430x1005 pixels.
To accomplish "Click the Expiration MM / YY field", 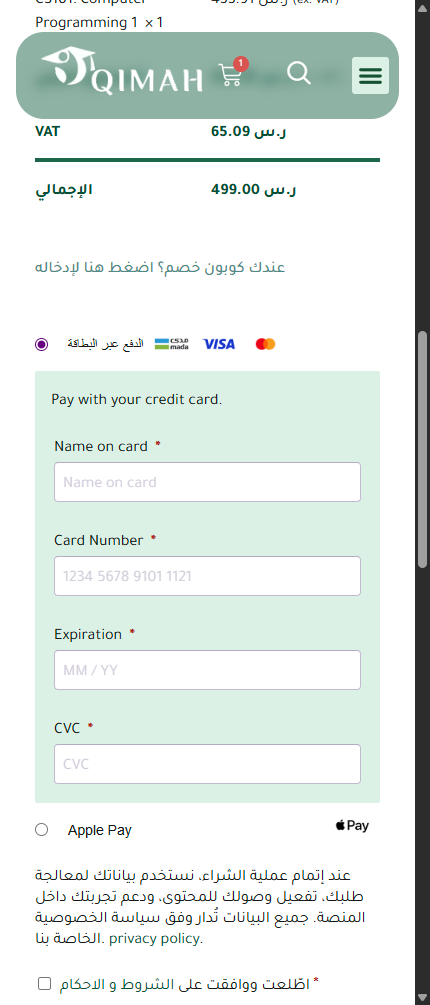I will pos(207,670).
